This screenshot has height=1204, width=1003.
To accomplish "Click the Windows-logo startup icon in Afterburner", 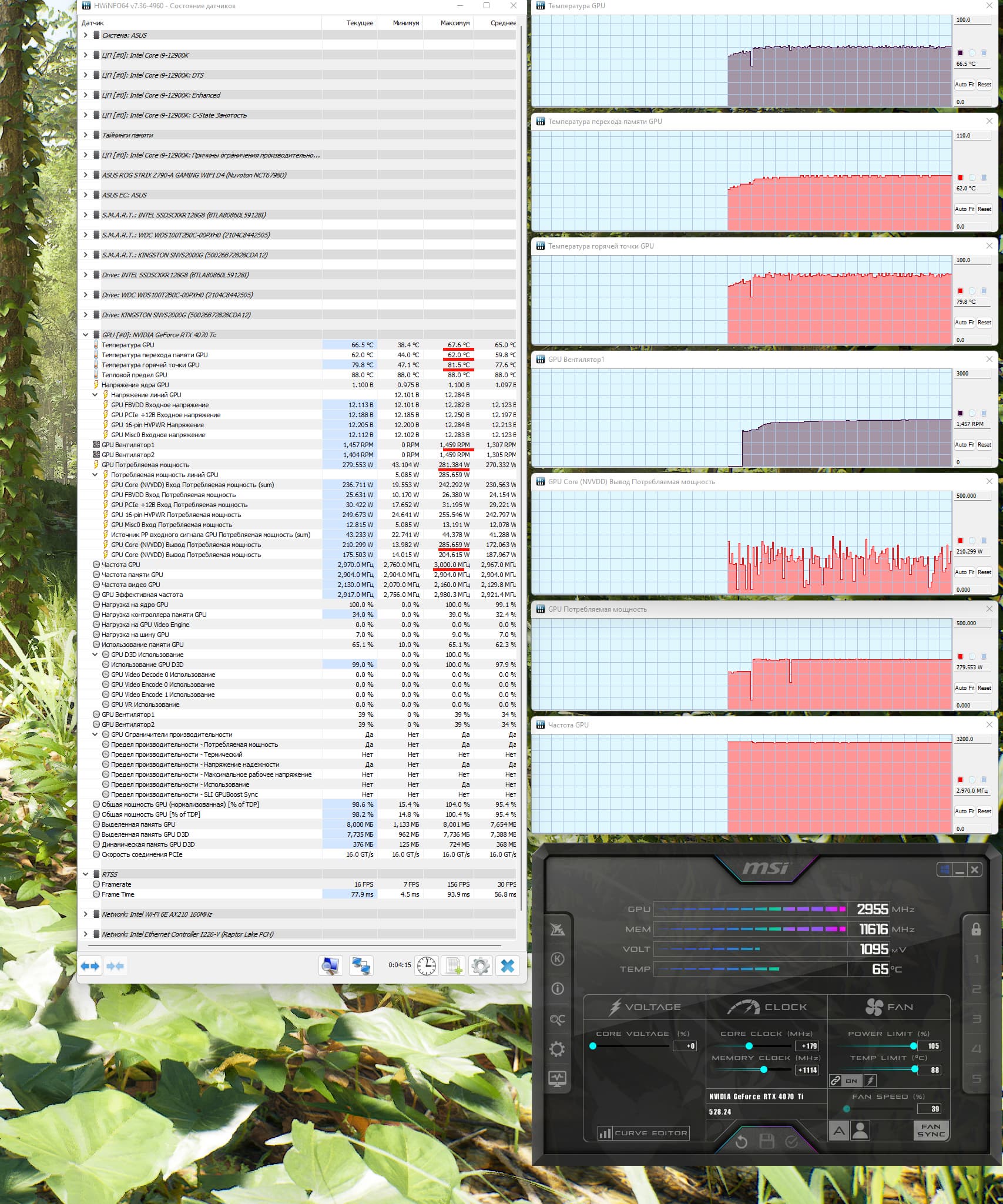I will [945, 870].
